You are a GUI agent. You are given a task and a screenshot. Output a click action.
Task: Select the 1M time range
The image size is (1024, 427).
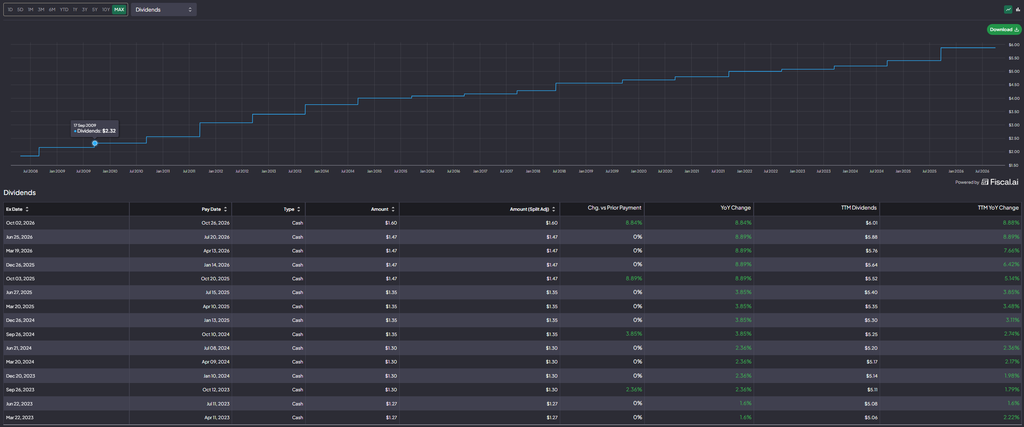(31, 10)
